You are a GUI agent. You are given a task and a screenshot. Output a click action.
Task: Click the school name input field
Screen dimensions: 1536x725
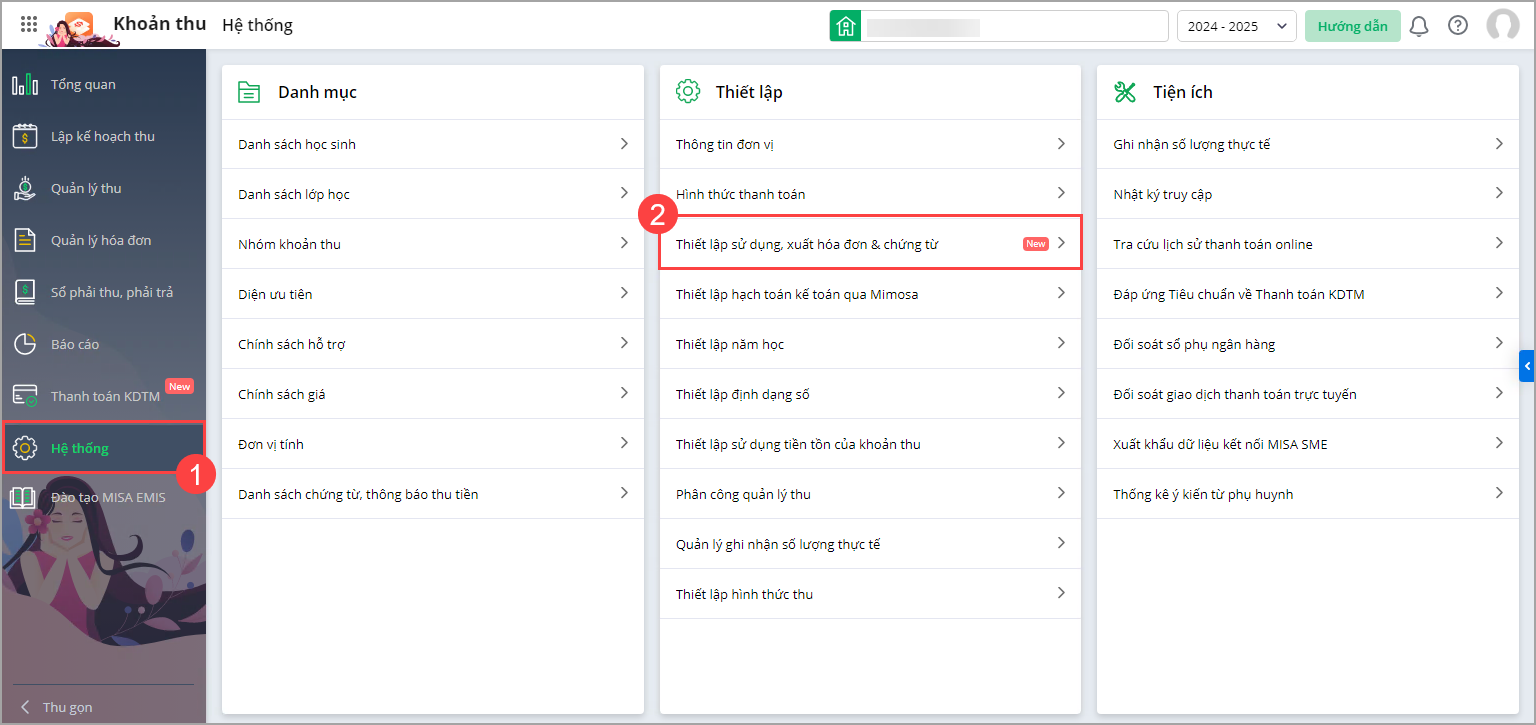1014,26
